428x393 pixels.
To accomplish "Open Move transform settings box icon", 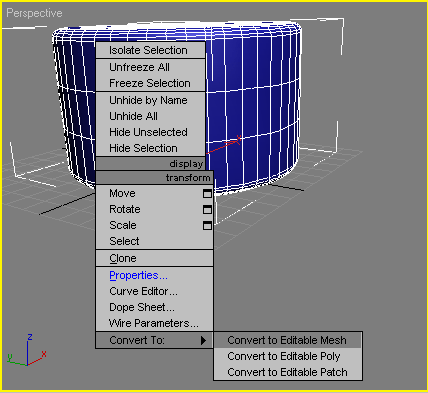I will (x=207, y=194).
